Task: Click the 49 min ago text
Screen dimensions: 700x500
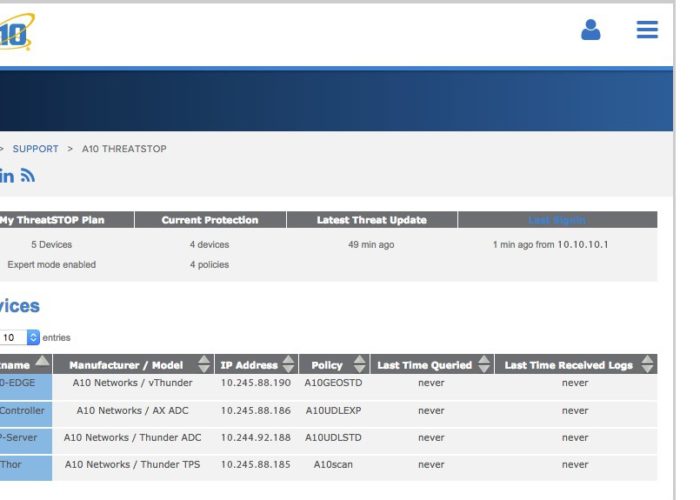Action: pos(371,245)
